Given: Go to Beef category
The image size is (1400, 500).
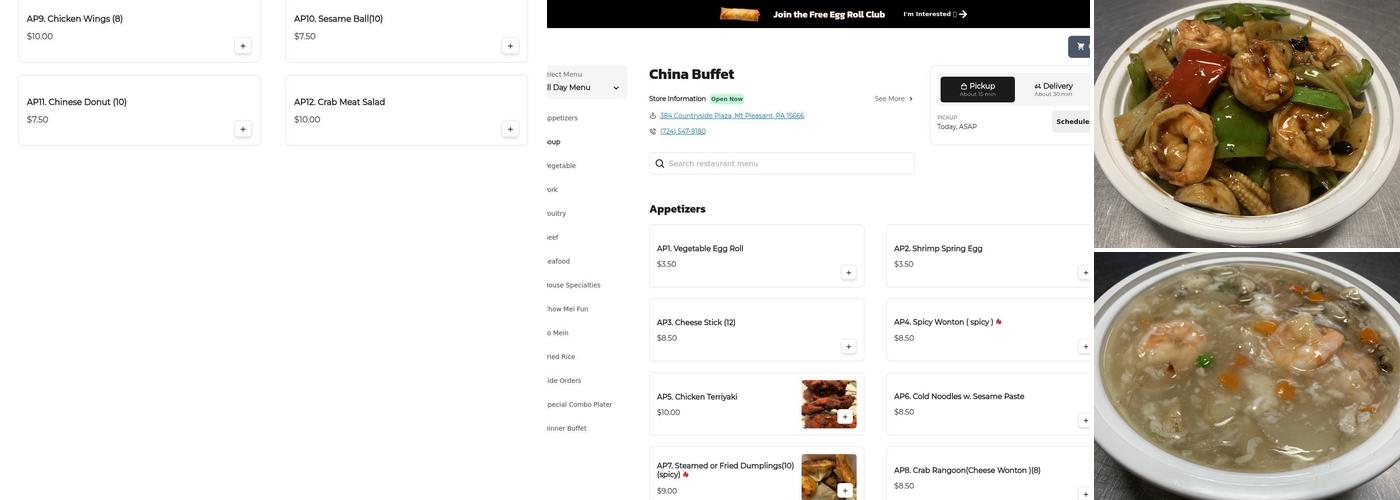Looking at the screenshot, I should [x=553, y=238].
